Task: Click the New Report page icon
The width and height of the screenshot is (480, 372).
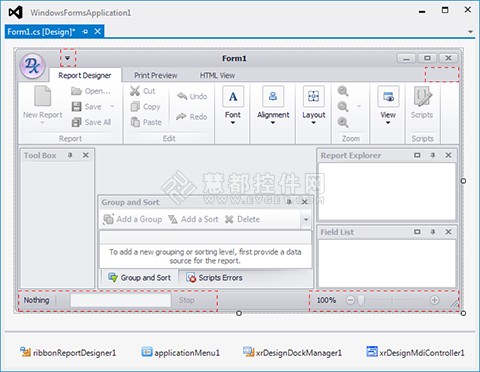Action: [43, 96]
